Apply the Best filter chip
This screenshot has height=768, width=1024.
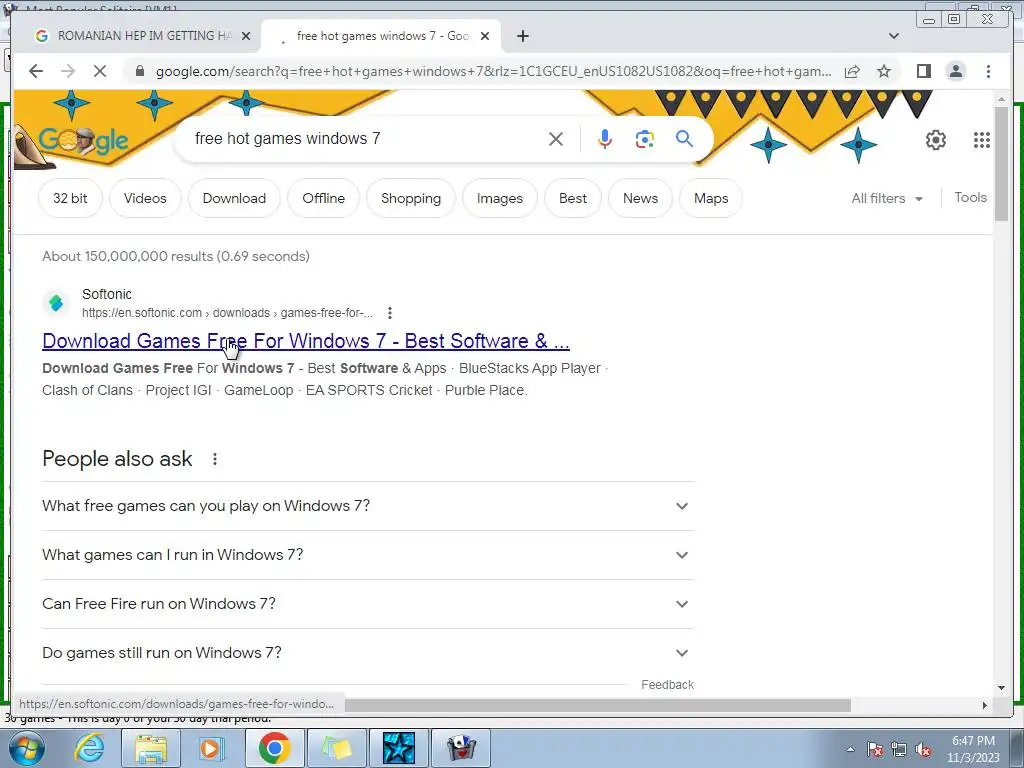click(x=573, y=198)
